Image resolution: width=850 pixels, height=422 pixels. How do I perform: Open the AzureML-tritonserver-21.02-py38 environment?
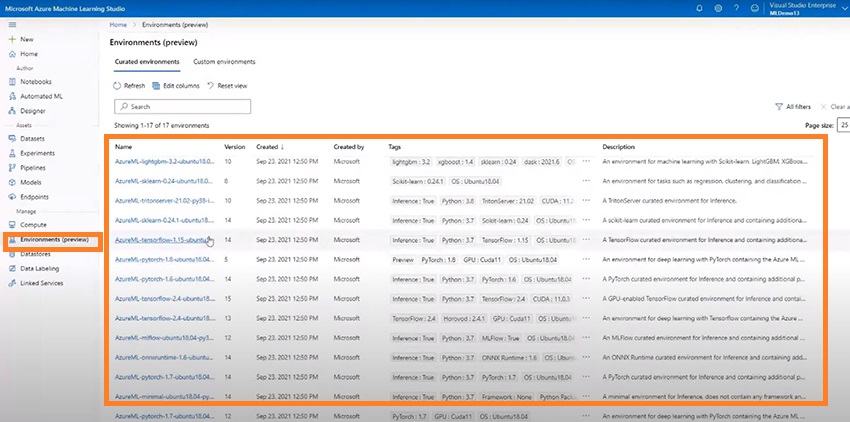(x=165, y=201)
